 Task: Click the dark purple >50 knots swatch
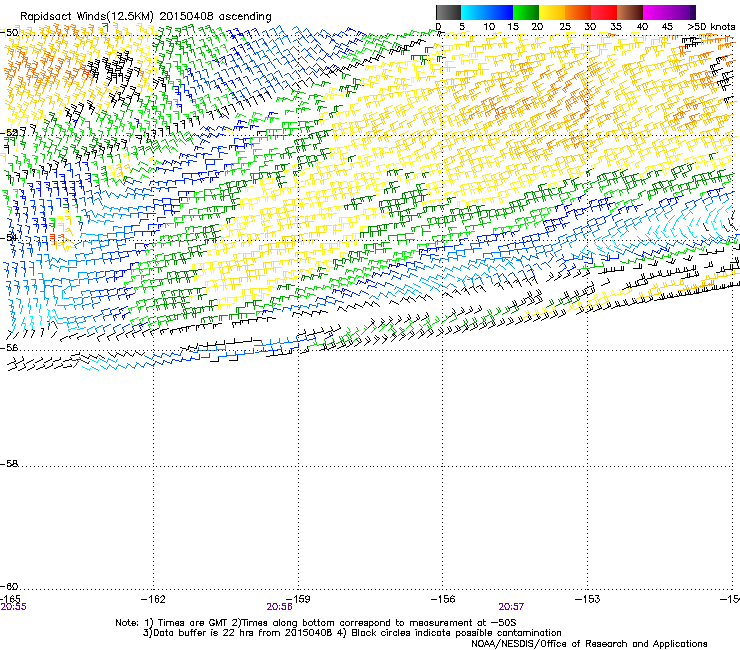coord(693,12)
